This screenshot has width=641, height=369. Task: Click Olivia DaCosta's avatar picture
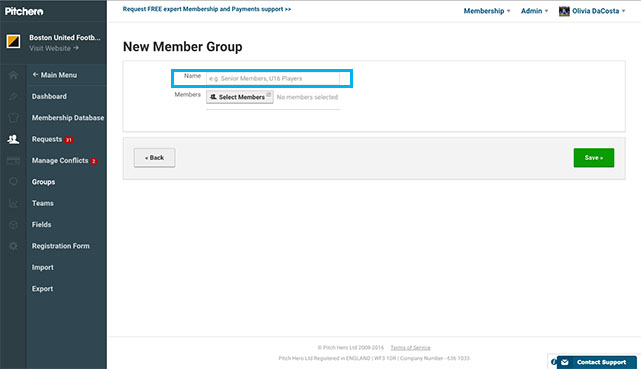(564, 11)
